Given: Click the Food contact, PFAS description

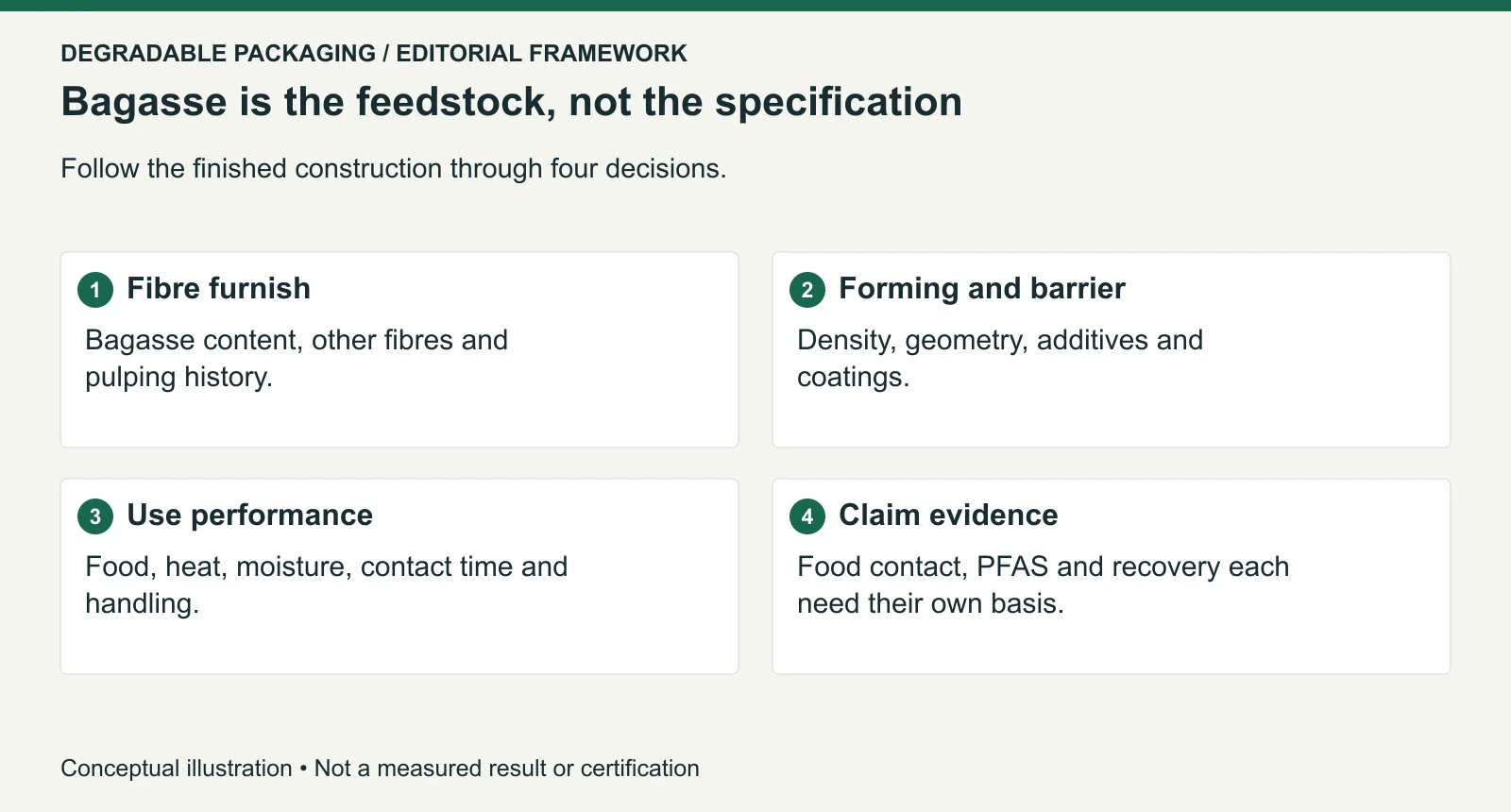Looking at the screenshot, I should pos(1044,584).
